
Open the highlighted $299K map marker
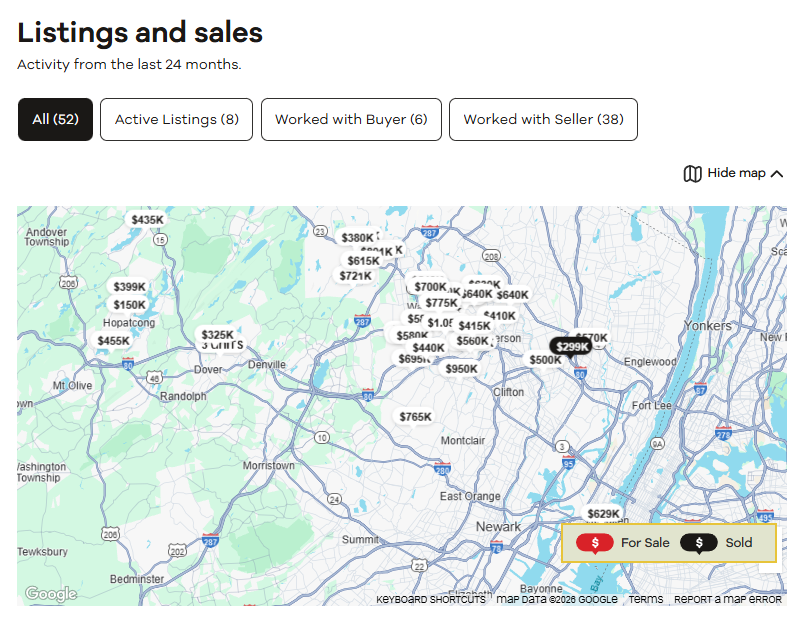(572, 347)
